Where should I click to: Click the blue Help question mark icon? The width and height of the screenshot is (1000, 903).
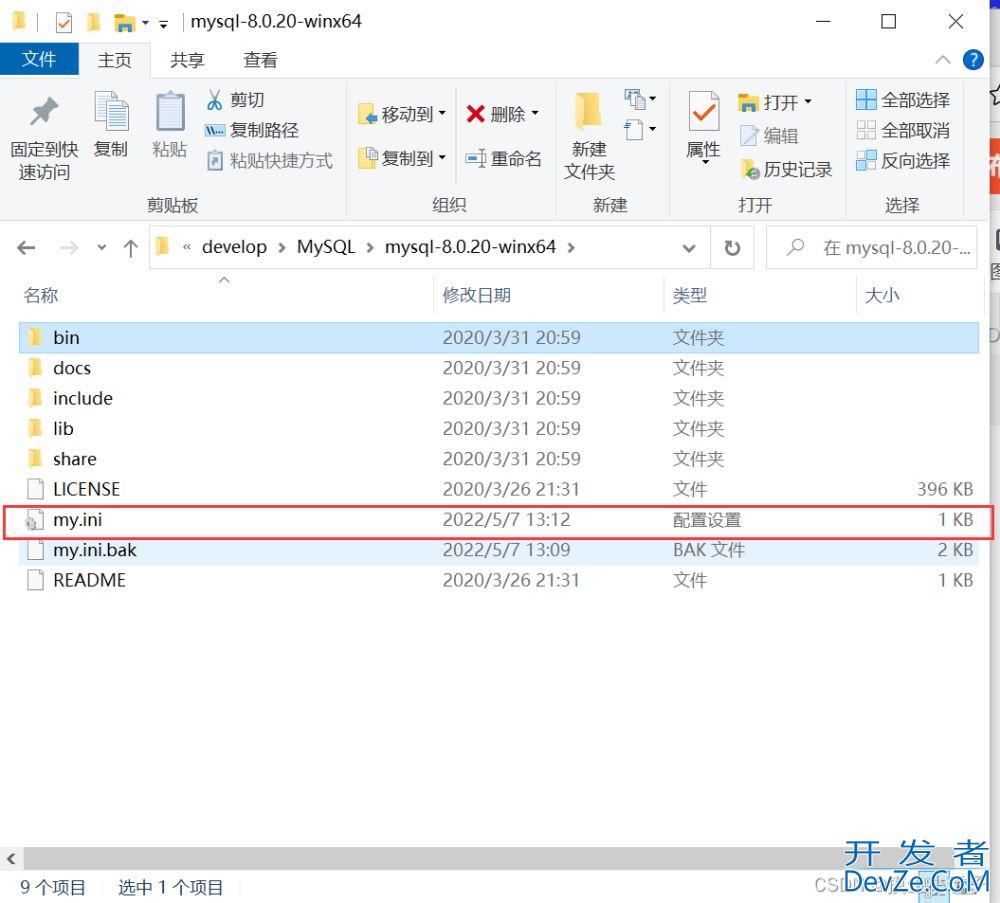coord(973,60)
